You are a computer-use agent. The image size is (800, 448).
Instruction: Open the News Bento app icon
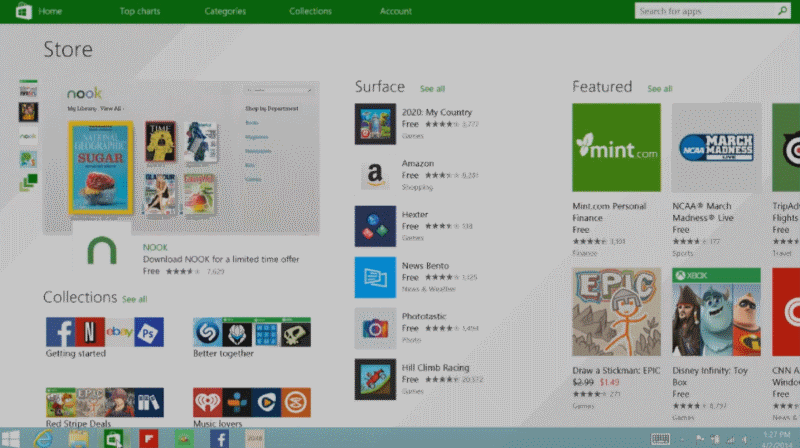375,277
